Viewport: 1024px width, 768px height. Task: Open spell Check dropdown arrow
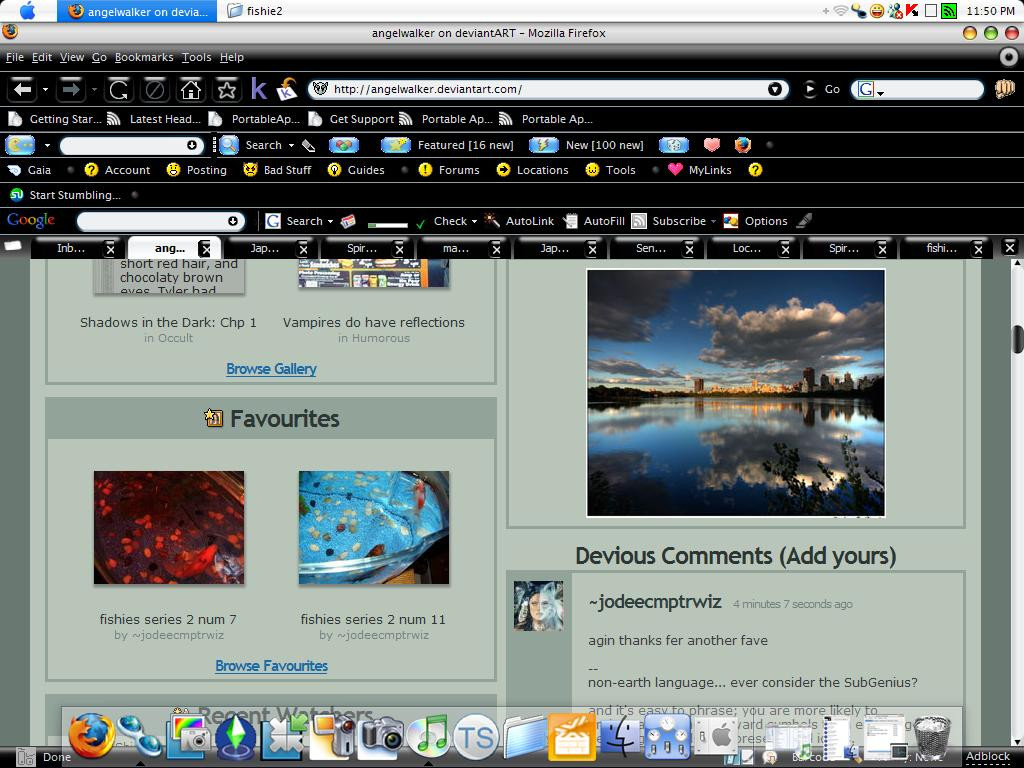click(x=474, y=221)
